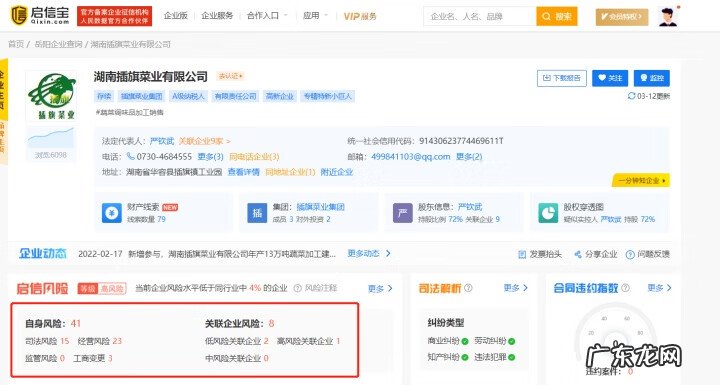Click the Qixin.com logo
Screen dimensions: 720x385
pyautogui.click(x=39, y=16)
